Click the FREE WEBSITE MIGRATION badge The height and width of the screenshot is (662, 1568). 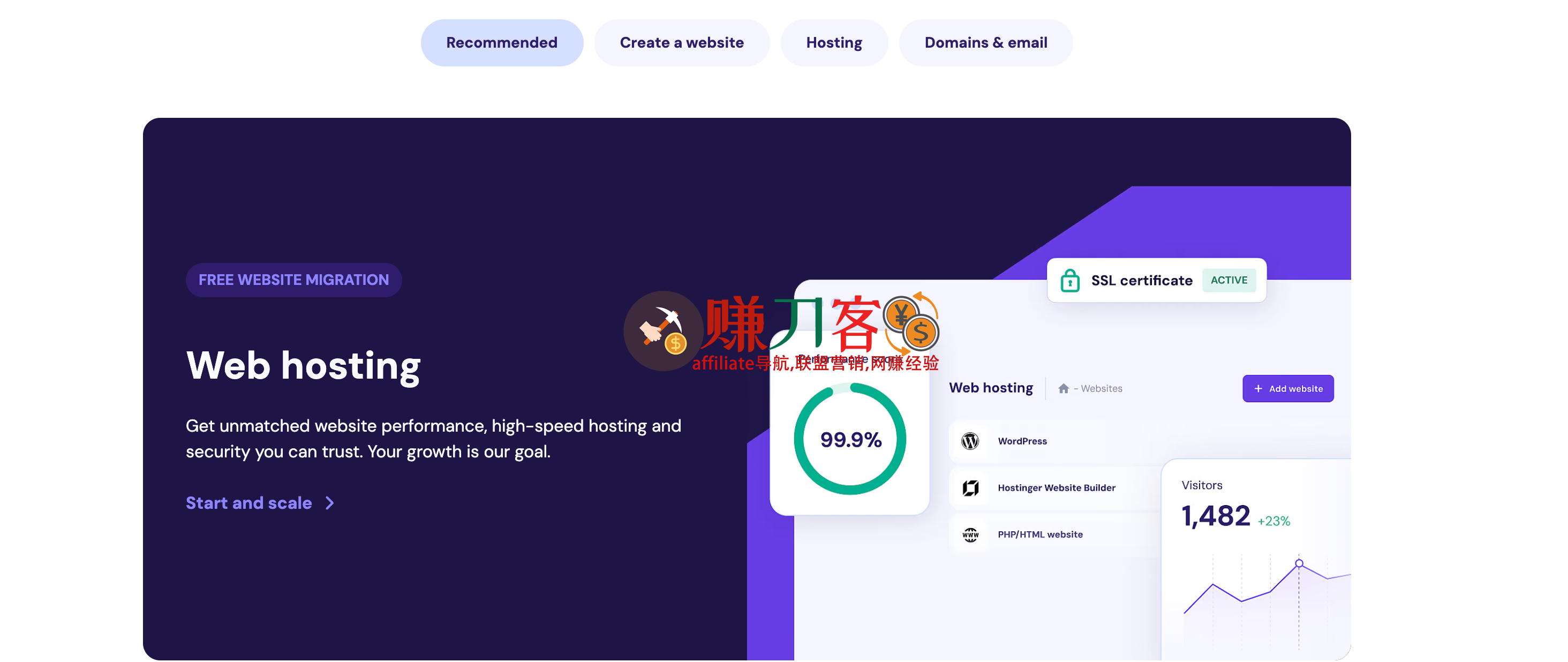click(293, 280)
